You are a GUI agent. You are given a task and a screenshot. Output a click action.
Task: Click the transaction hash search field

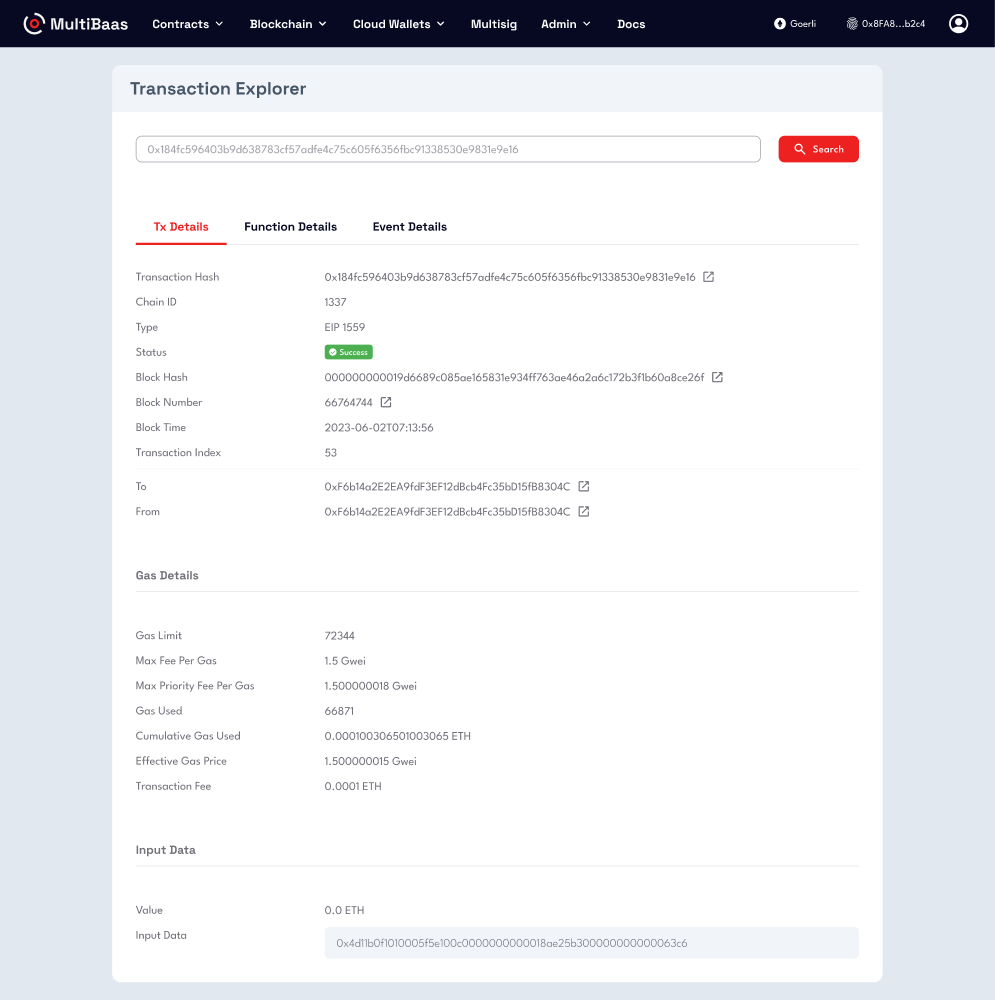(x=448, y=149)
